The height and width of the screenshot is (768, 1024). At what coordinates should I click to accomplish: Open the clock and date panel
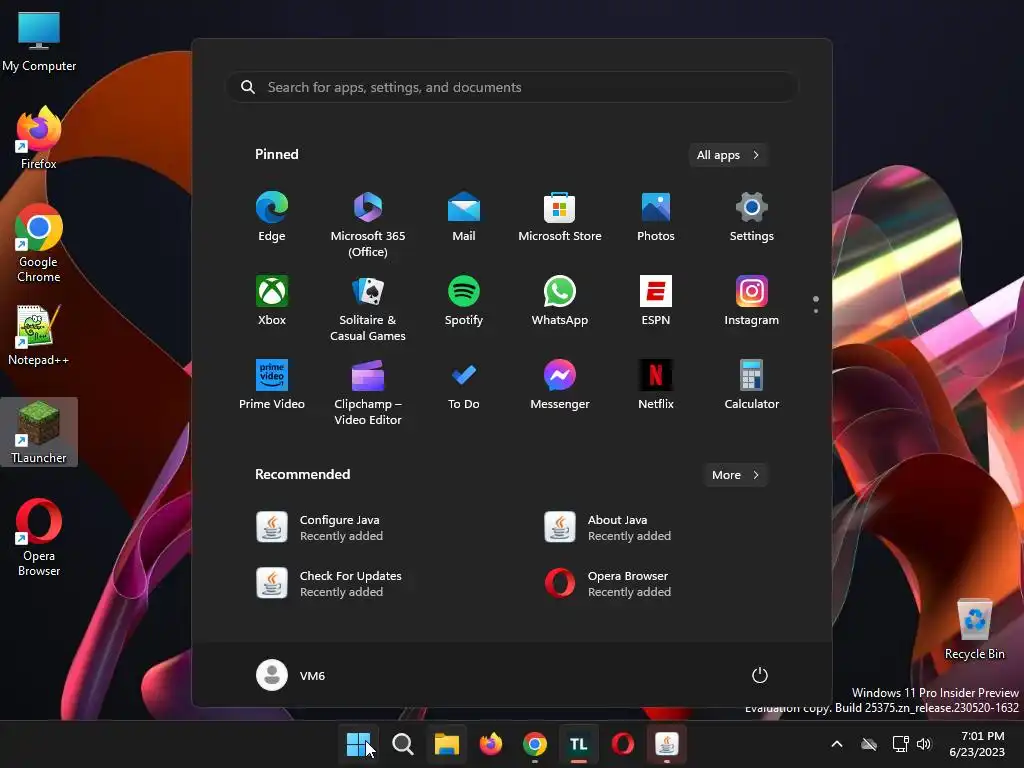point(977,744)
